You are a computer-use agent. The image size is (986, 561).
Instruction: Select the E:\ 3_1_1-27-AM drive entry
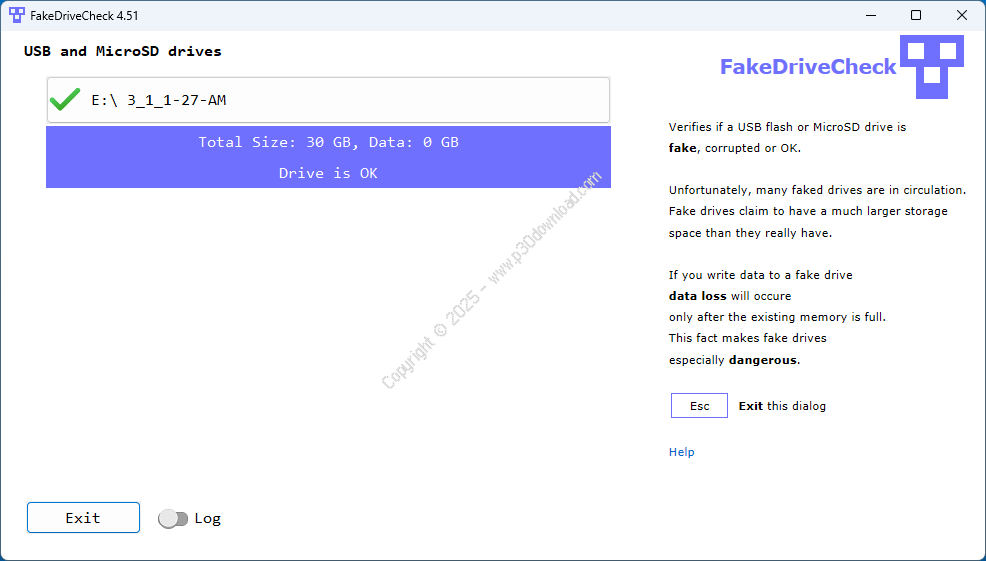point(328,100)
